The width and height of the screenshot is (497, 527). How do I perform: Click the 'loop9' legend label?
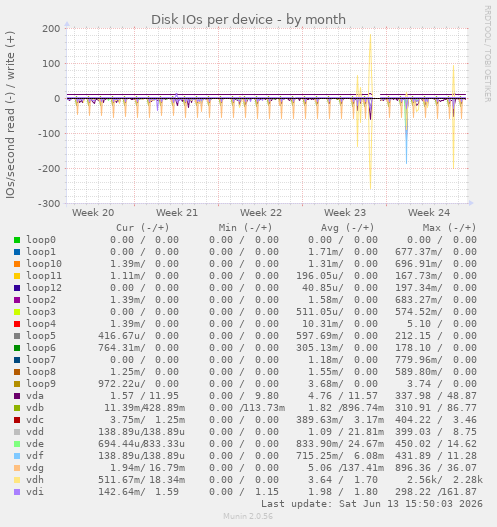41,384
